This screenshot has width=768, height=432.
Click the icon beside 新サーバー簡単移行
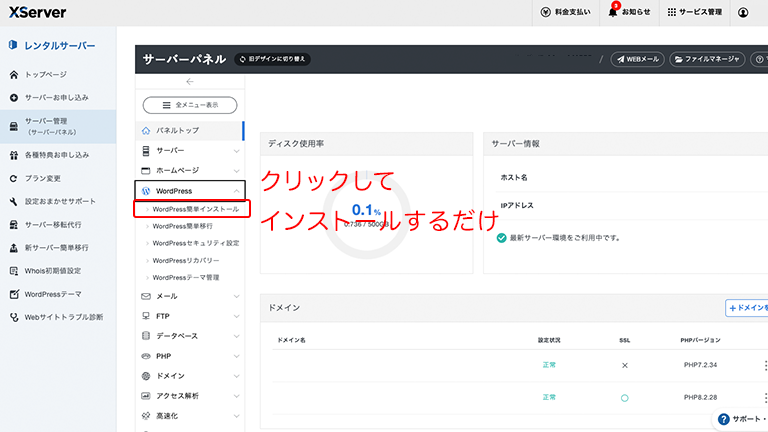(x=14, y=248)
